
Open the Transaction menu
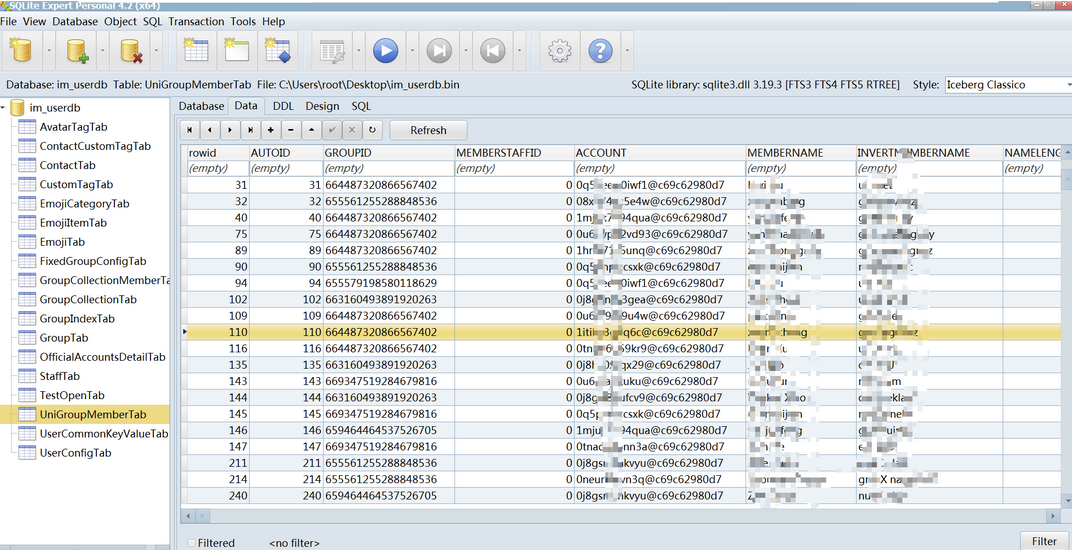[x=196, y=22]
